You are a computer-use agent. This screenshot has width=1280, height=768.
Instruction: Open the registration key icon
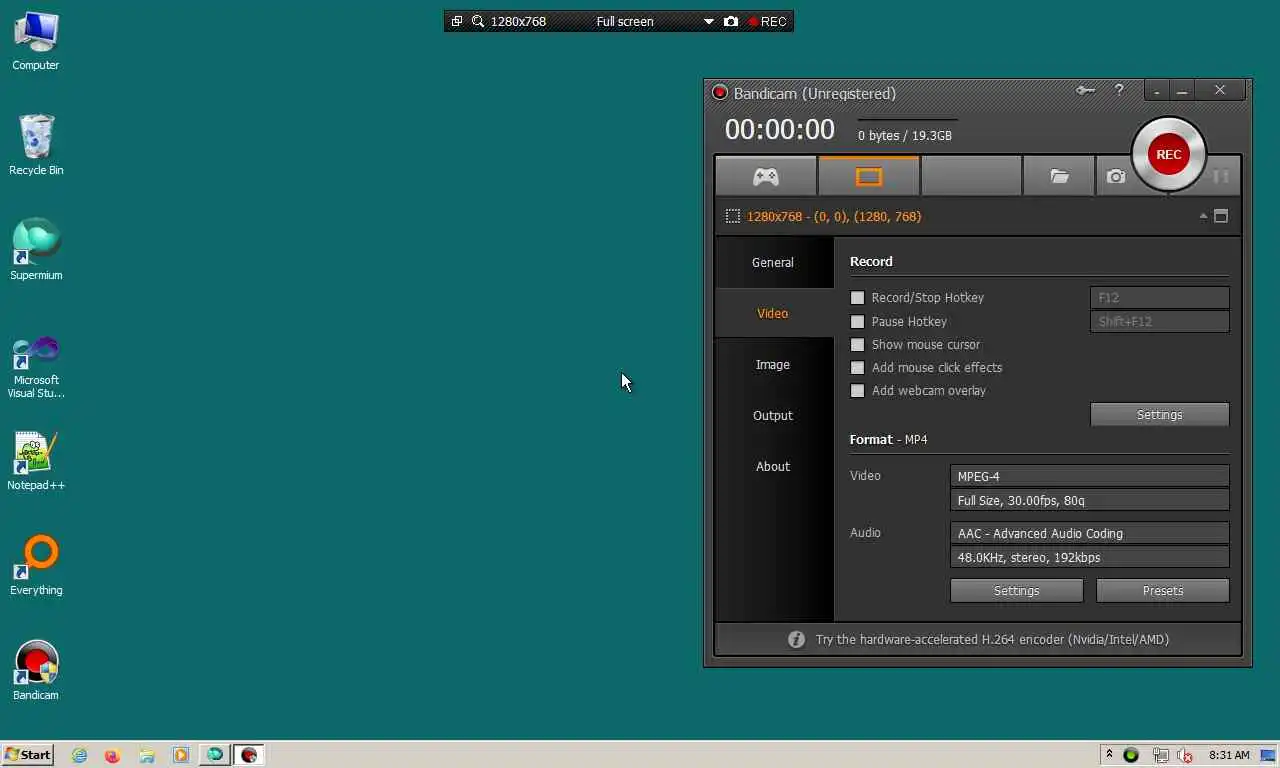click(x=1086, y=90)
